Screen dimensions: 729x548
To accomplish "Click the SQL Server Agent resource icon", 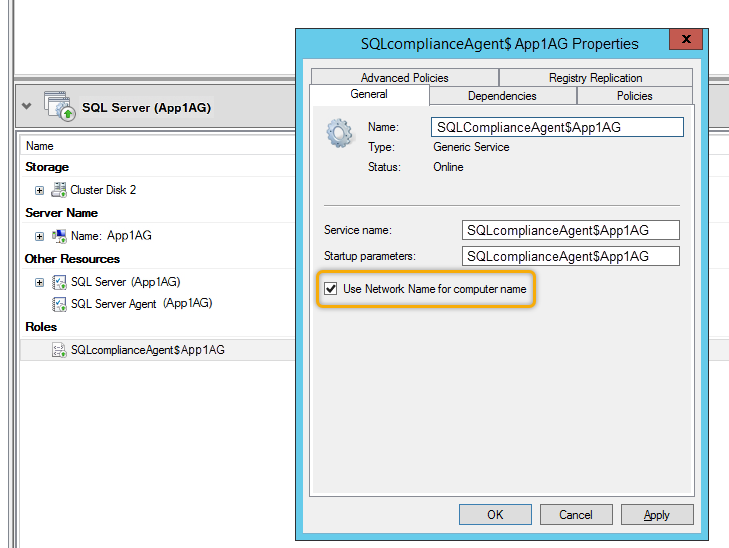I will click(x=59, y=304).
